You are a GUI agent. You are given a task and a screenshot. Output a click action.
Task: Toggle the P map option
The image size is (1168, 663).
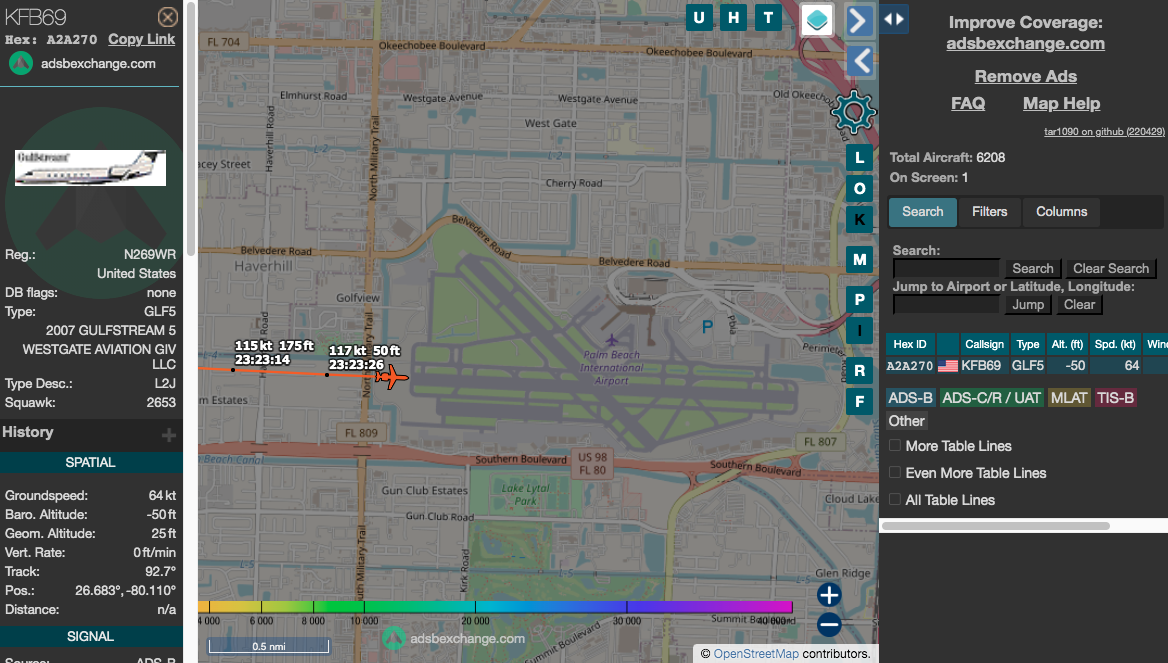coord(860,299)
